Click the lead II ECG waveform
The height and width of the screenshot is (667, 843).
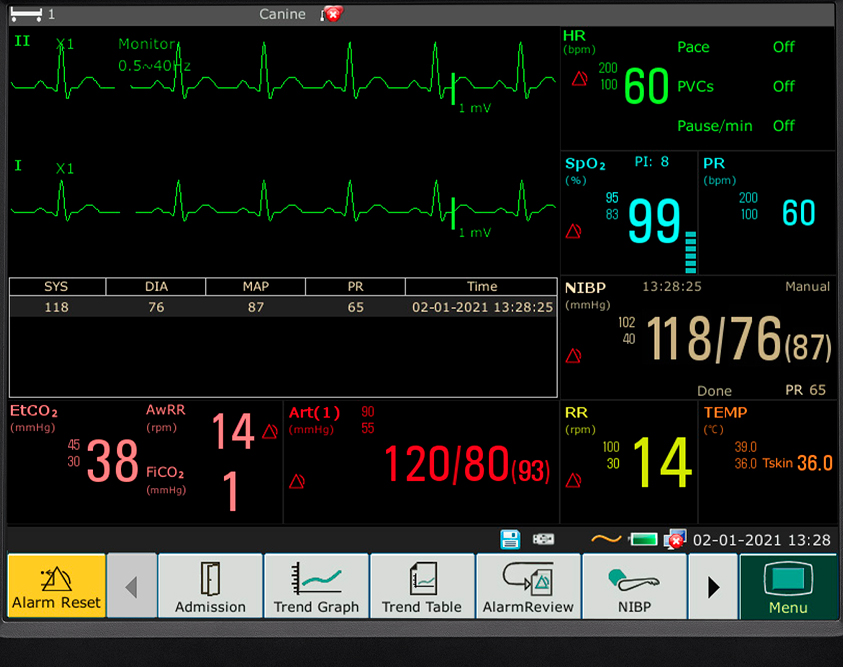283,71
